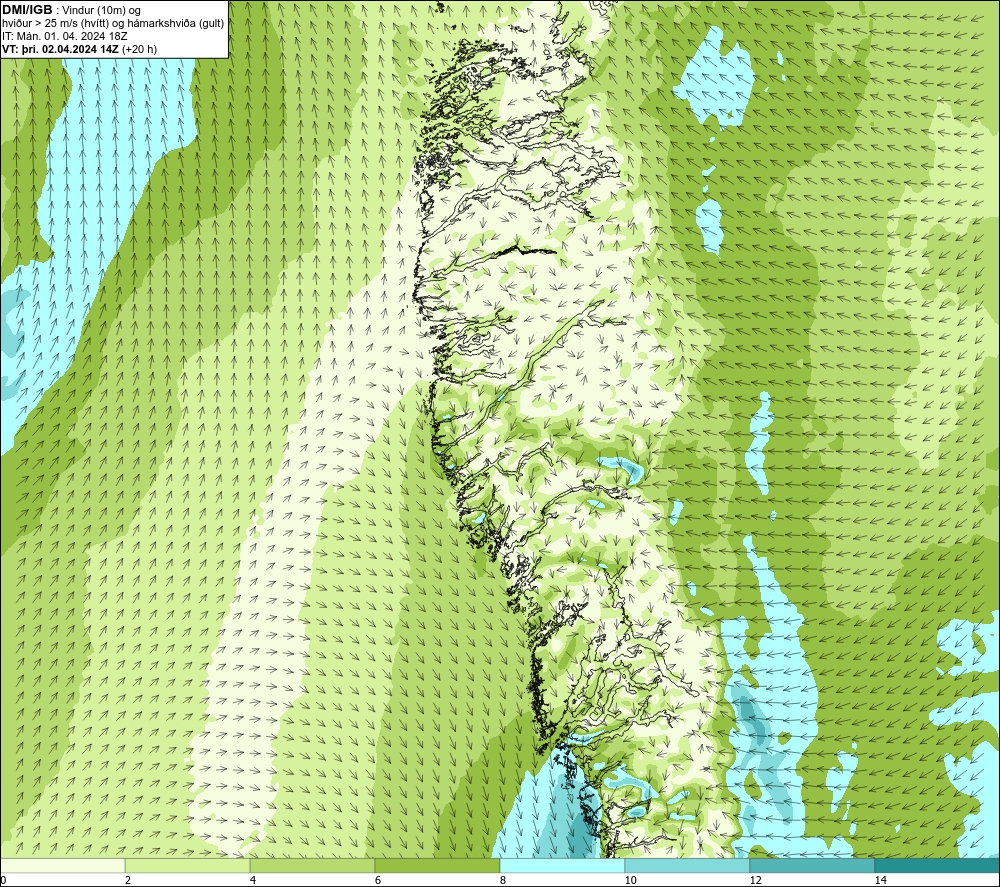Viewport: 1000px width, 887px height.
Task: Click the '4' scale label
Action: 253,880
